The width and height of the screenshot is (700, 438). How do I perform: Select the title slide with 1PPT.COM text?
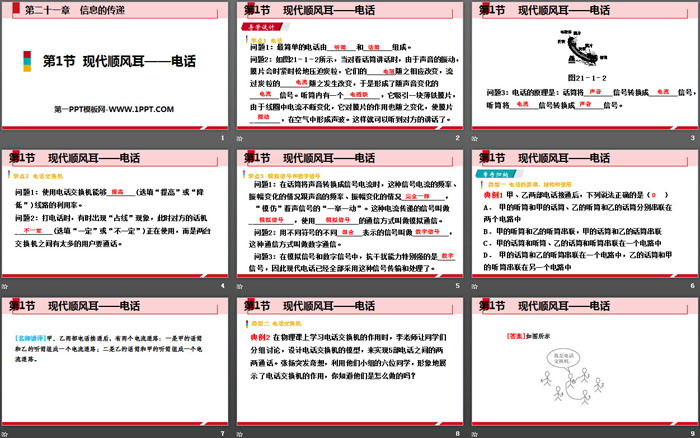pyautogui.click(x=114, y=65)
